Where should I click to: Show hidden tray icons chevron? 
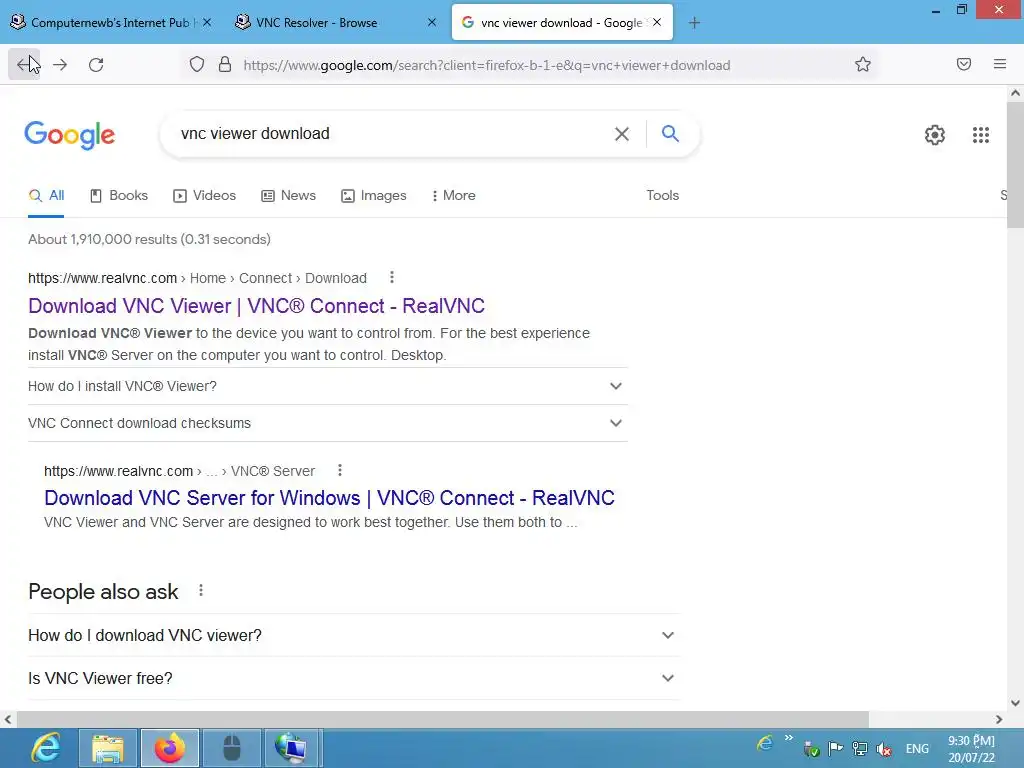pyautogui.click(x=789, y=738)
